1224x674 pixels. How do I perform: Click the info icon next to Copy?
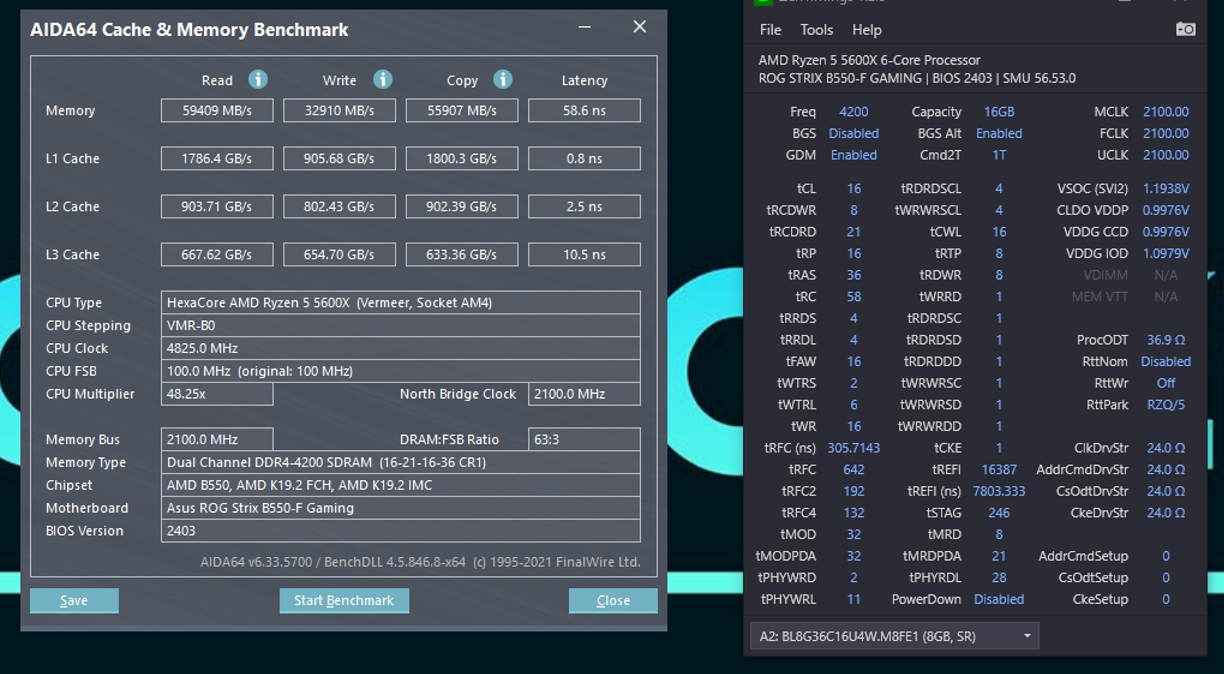[x=503, y=80]
